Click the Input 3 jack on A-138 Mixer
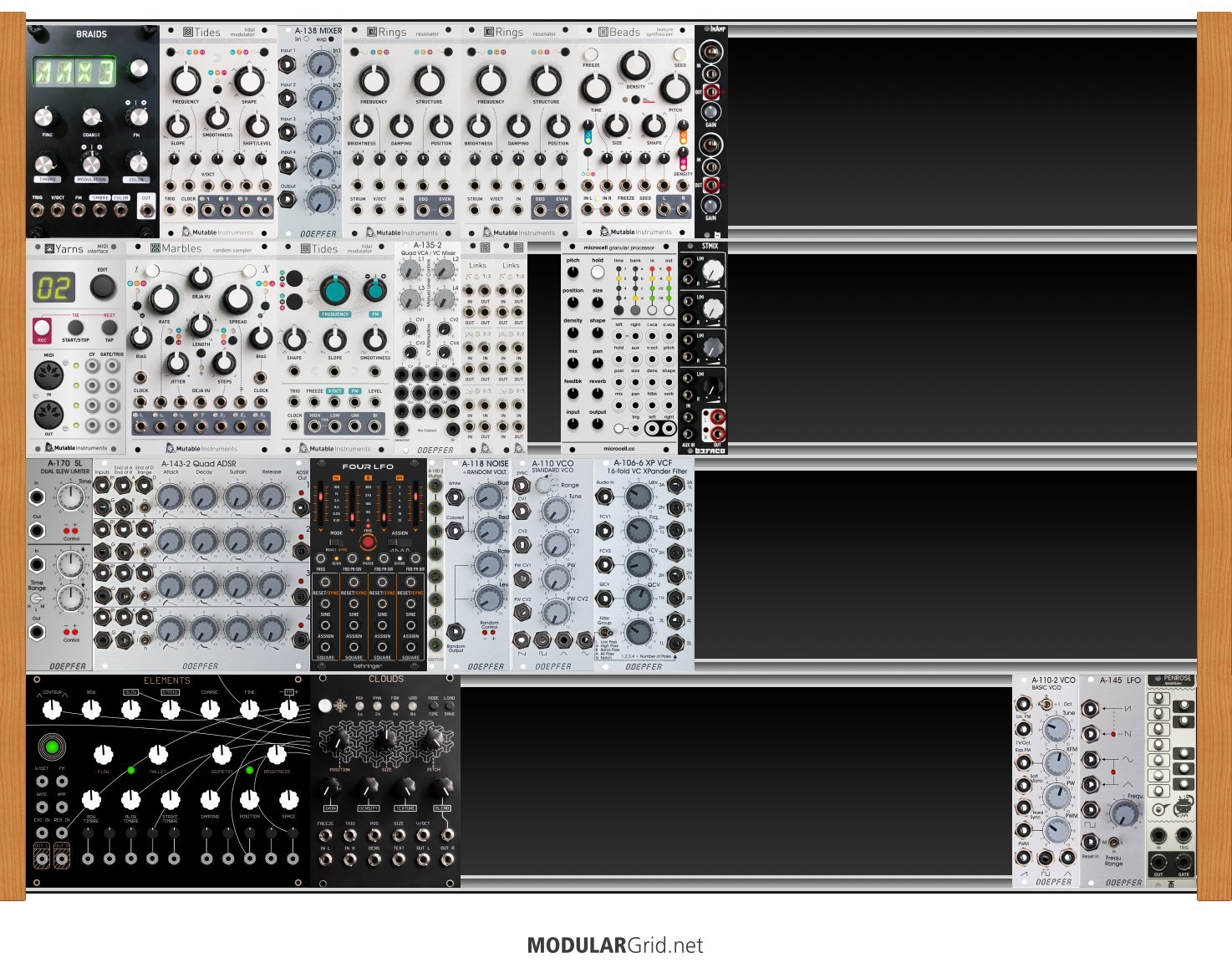 [288, 130]
